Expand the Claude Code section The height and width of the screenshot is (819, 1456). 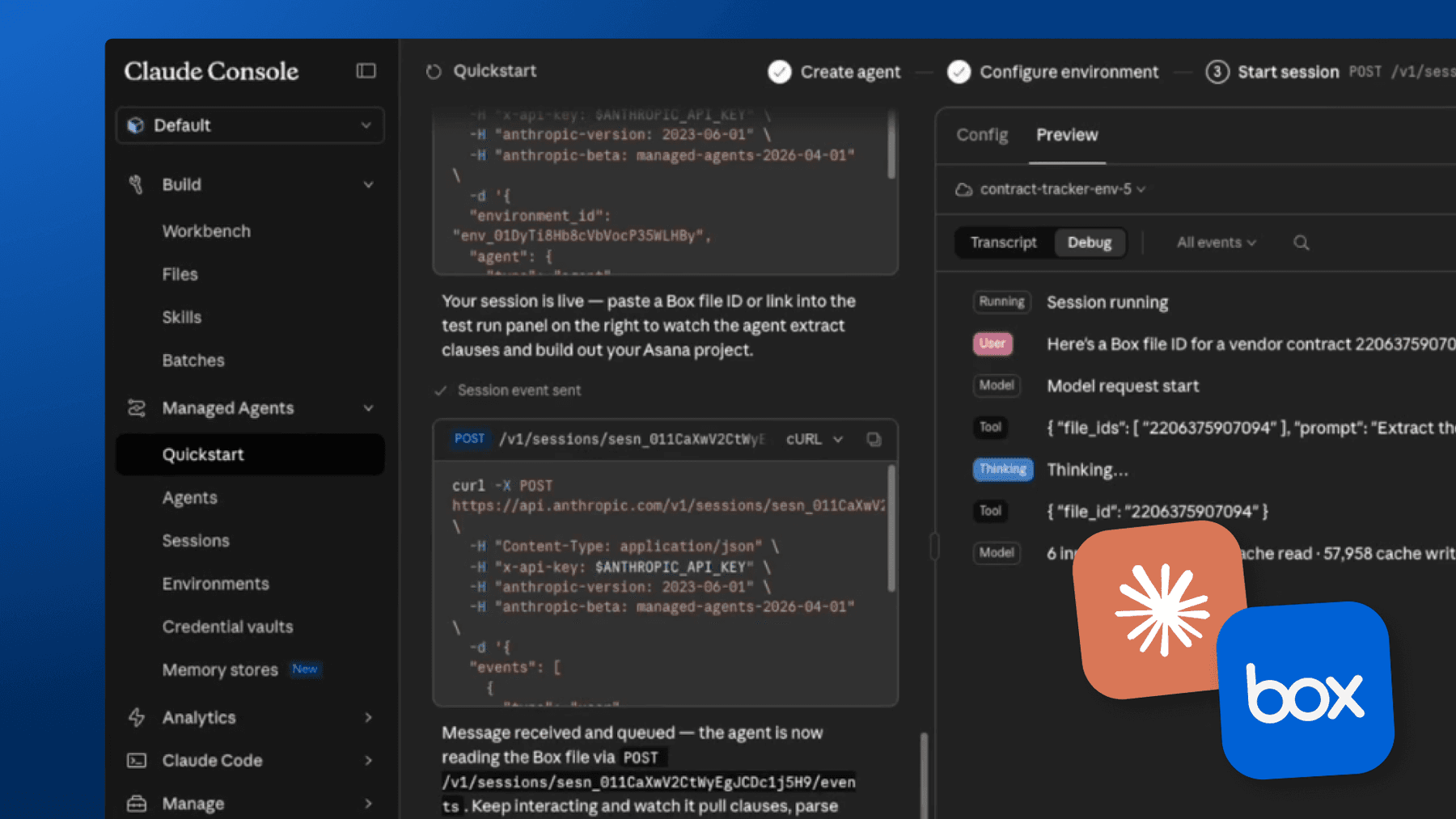[368, 761]
